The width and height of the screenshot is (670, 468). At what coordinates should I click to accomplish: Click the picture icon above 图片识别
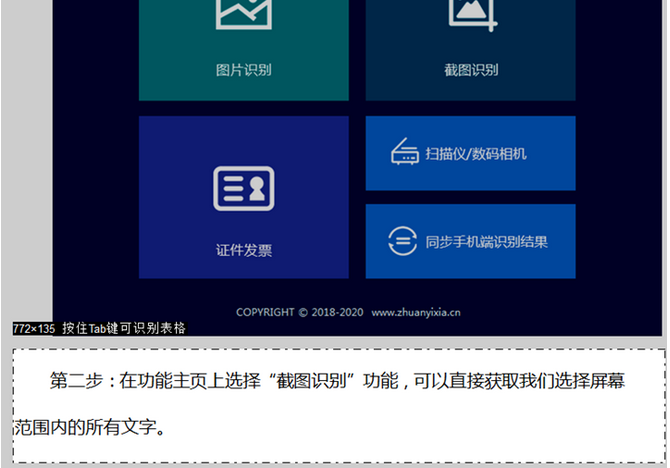pyautogui.click(x=244, y=14)
